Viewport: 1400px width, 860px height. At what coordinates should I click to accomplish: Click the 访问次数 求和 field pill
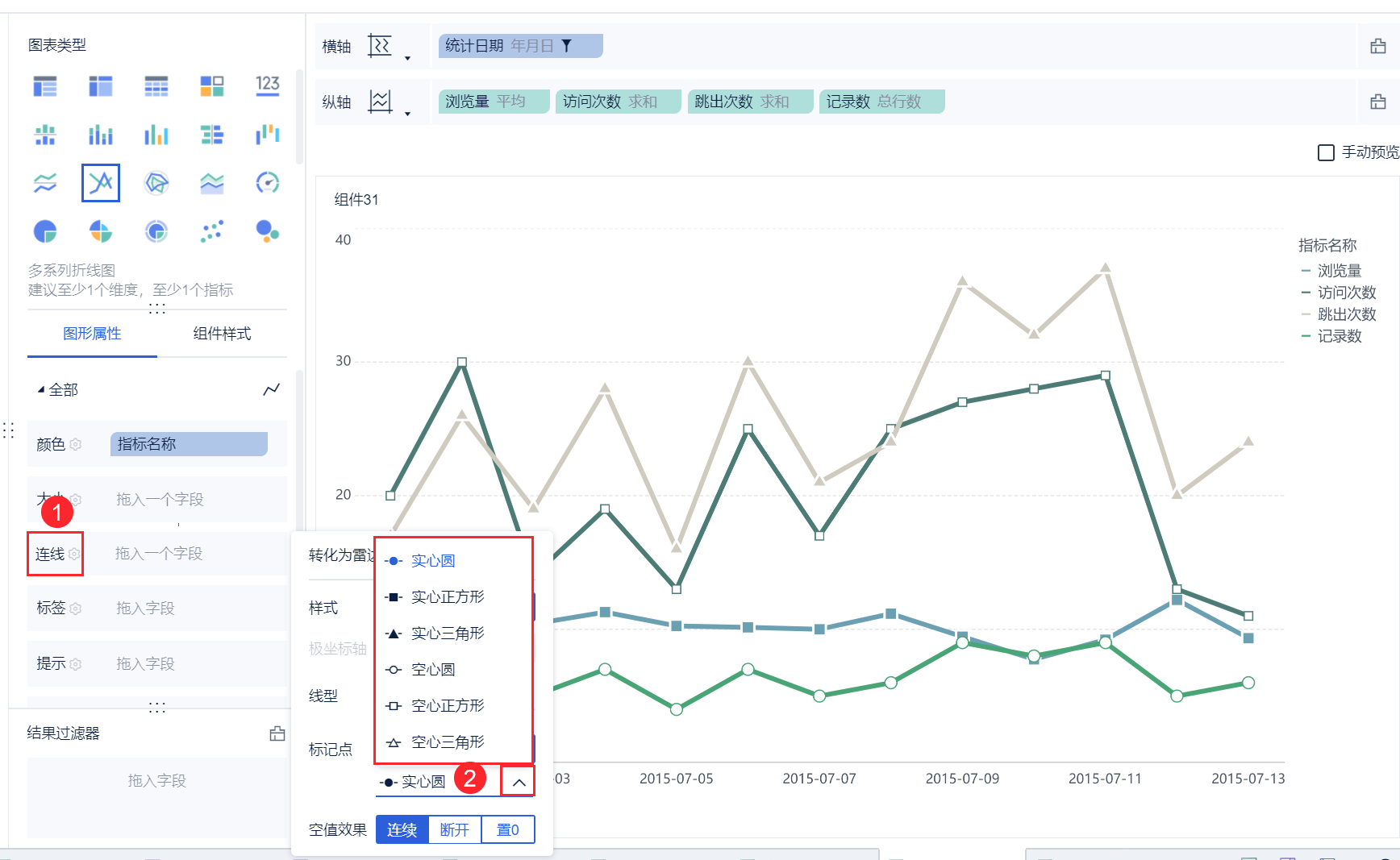617,102
